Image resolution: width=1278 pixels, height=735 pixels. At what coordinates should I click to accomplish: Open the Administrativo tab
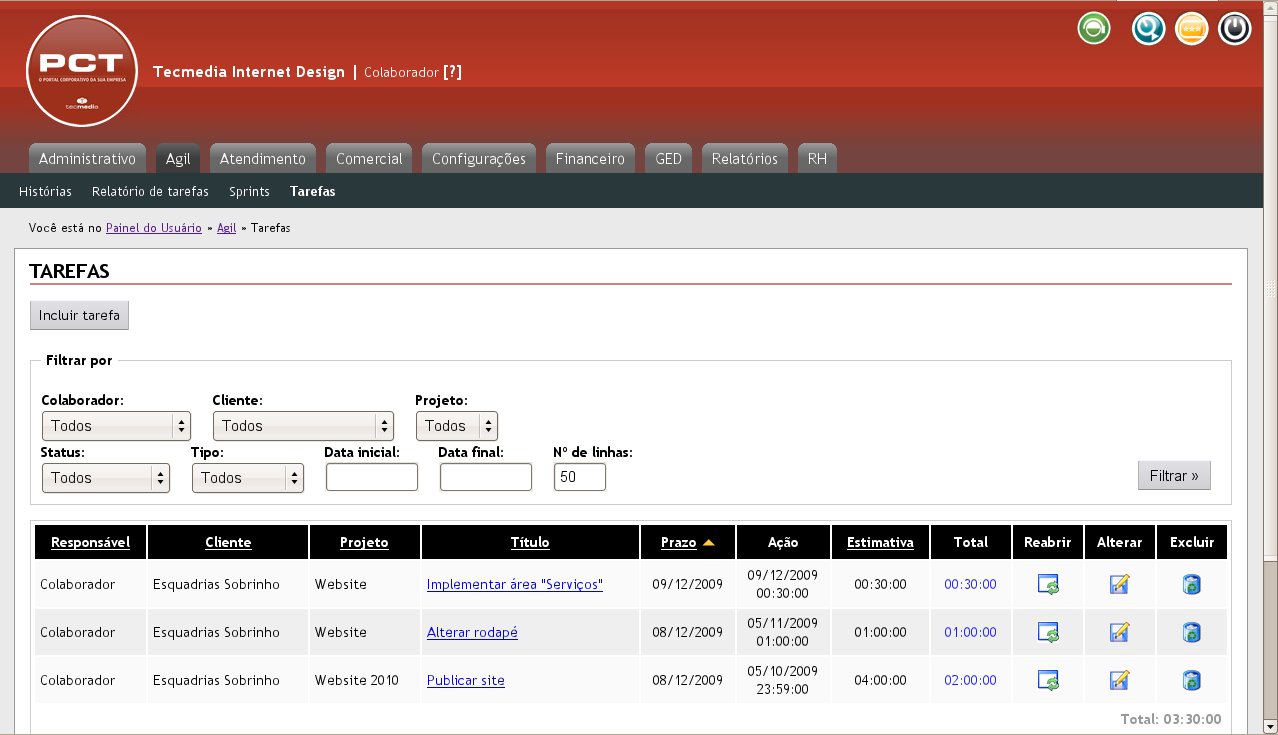(x=87, y=159)
